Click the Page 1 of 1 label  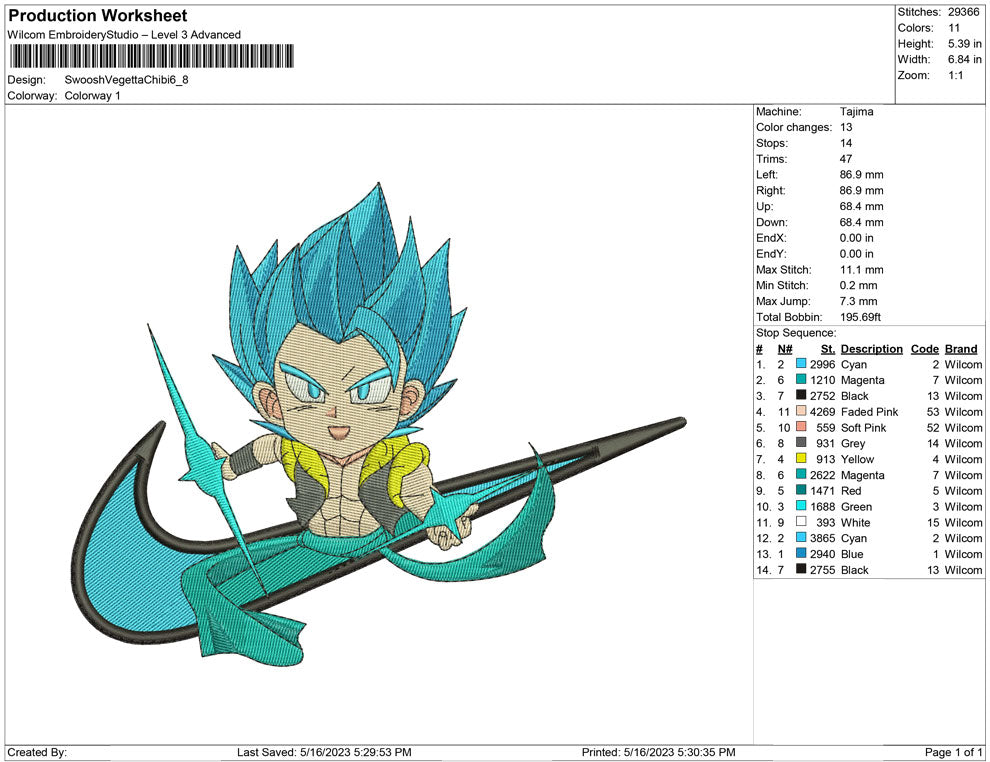point(953,752)
